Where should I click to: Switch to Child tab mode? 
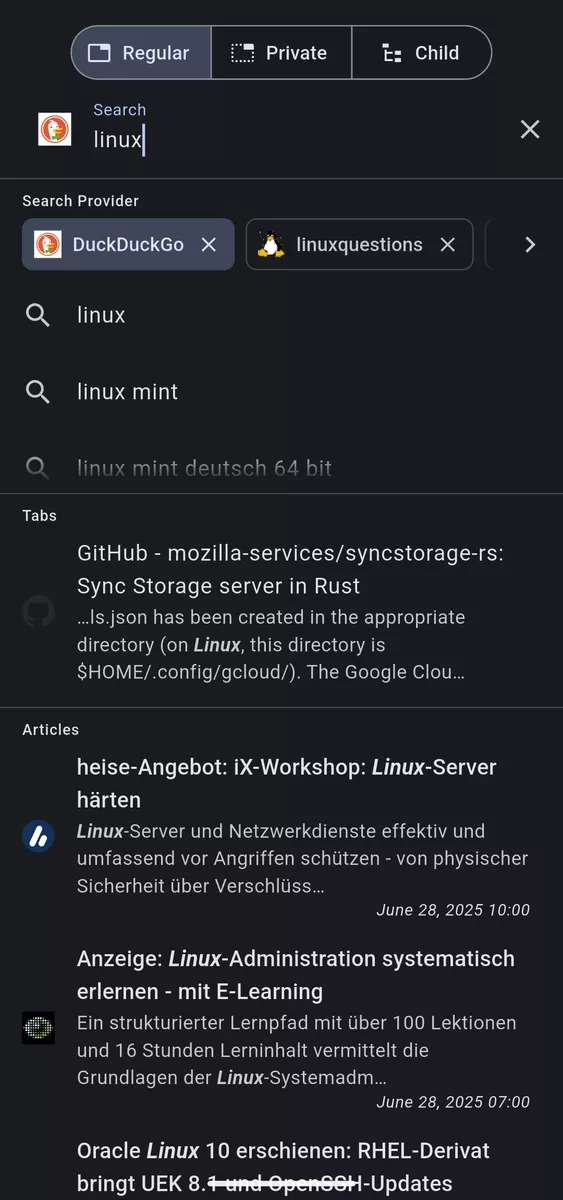click(x=421, y=53)
